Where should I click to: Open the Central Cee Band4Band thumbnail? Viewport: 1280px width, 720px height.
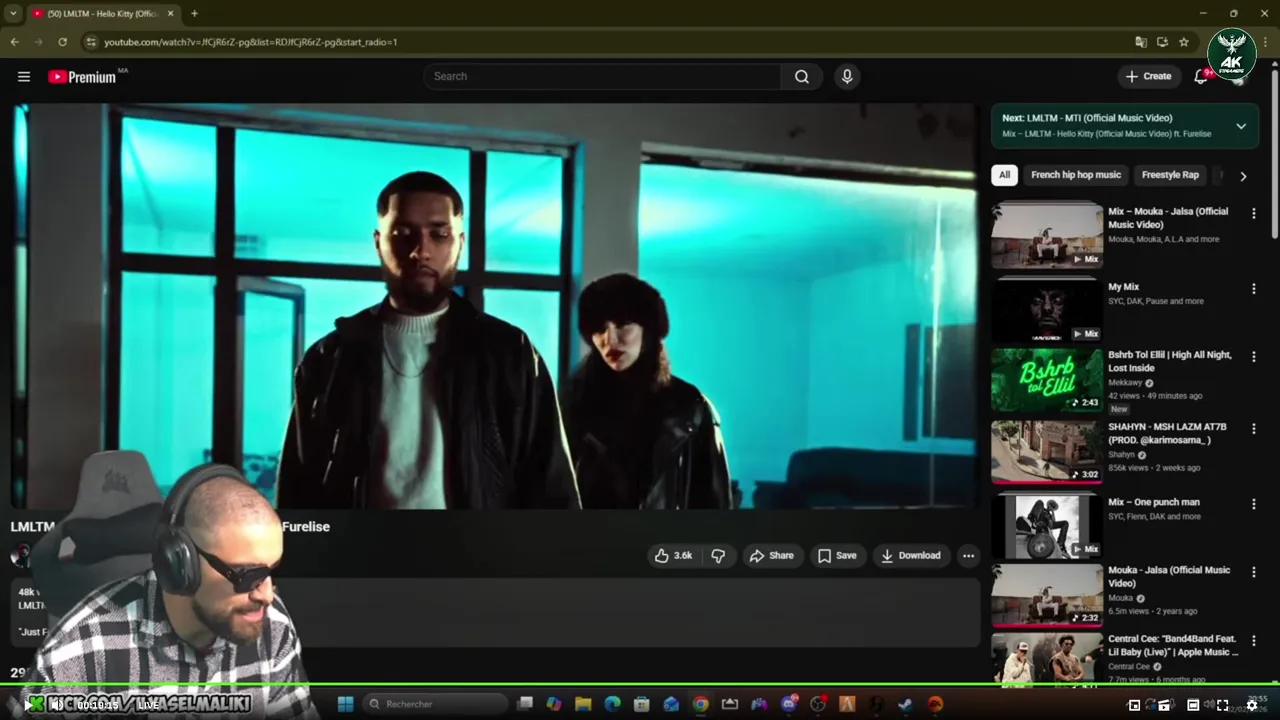tap(1047, 659)
